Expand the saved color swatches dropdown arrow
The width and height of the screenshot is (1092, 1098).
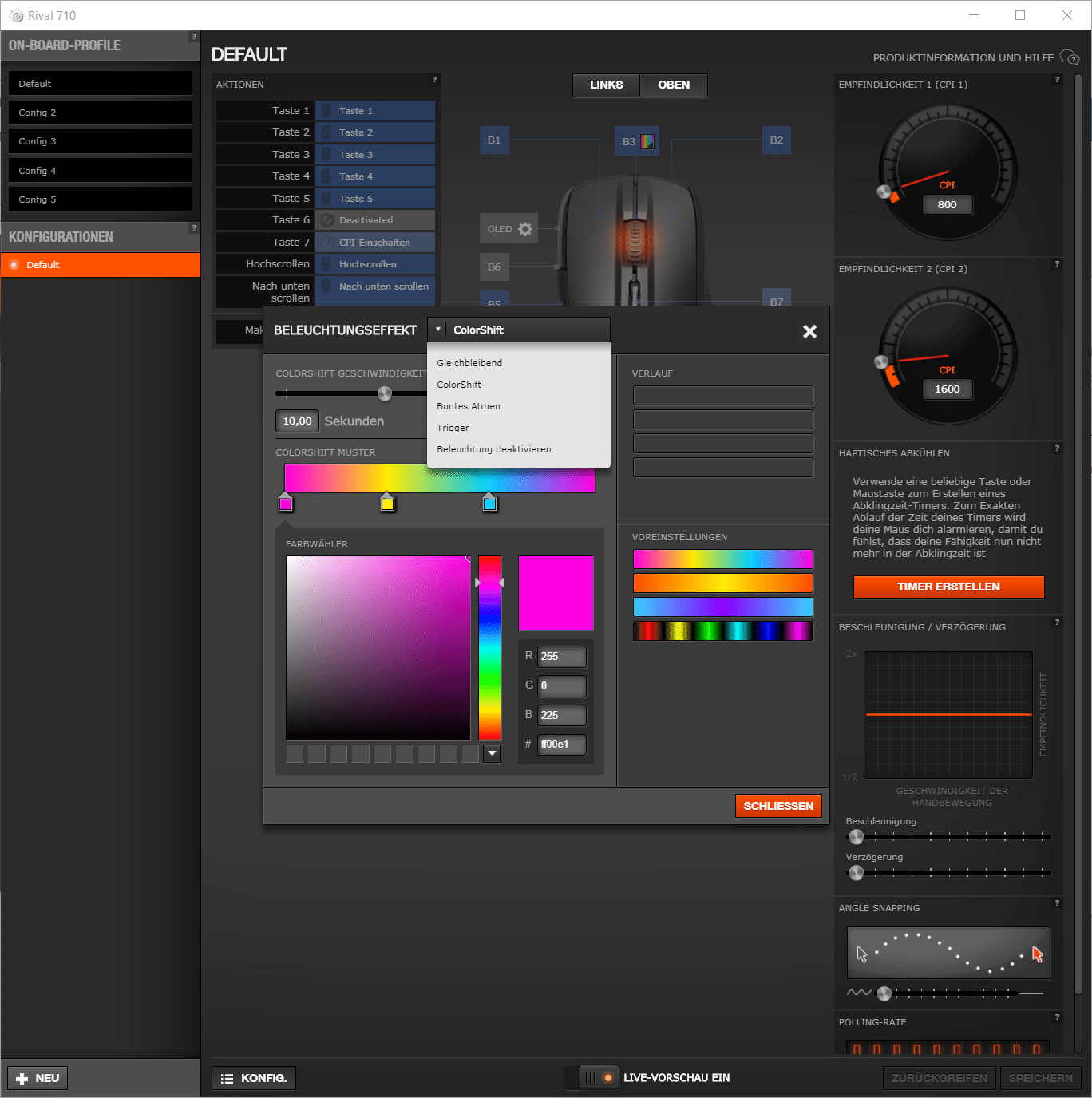[x=492, y=753]
